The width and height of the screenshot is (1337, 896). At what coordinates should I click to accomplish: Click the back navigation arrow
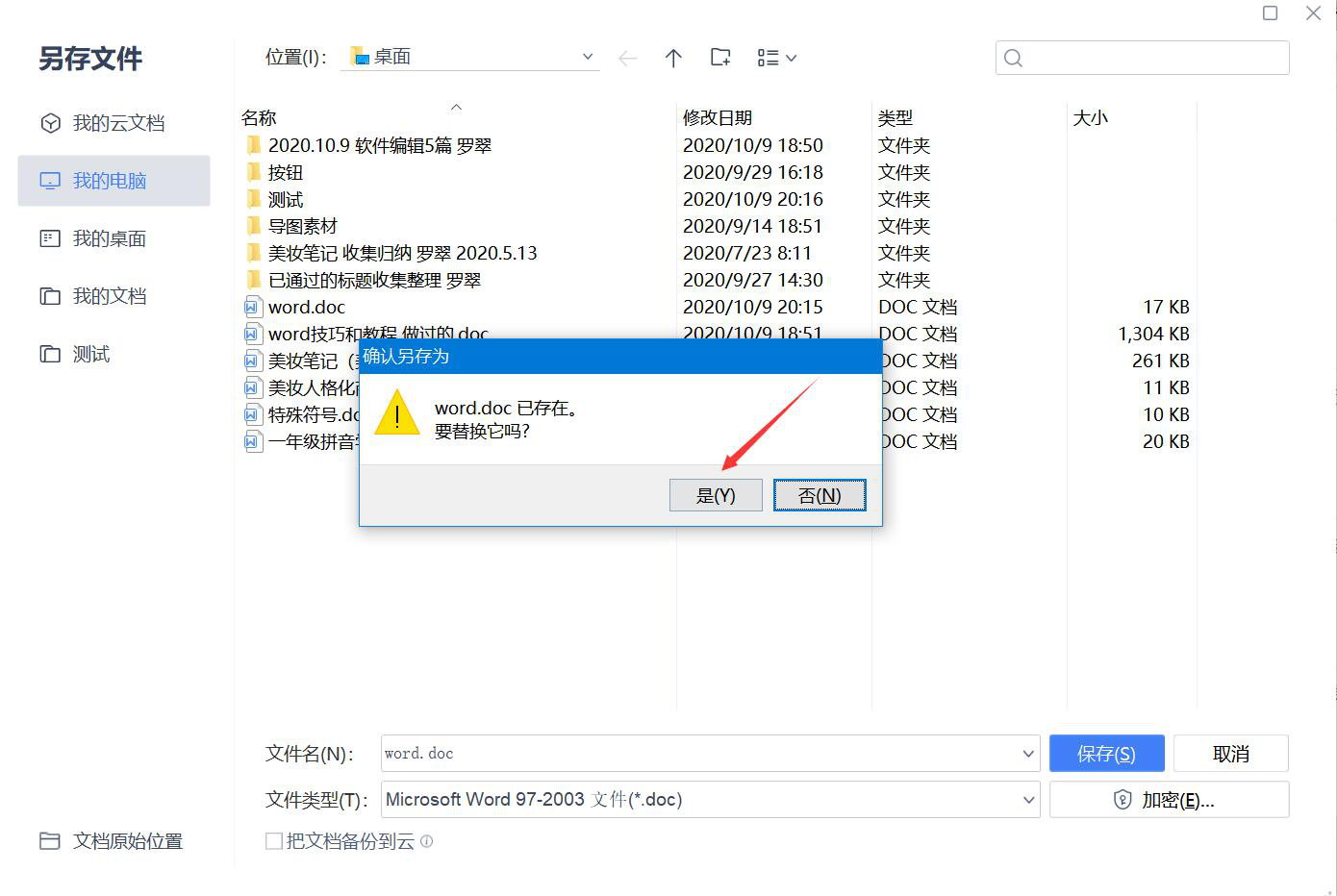(627, 59)
